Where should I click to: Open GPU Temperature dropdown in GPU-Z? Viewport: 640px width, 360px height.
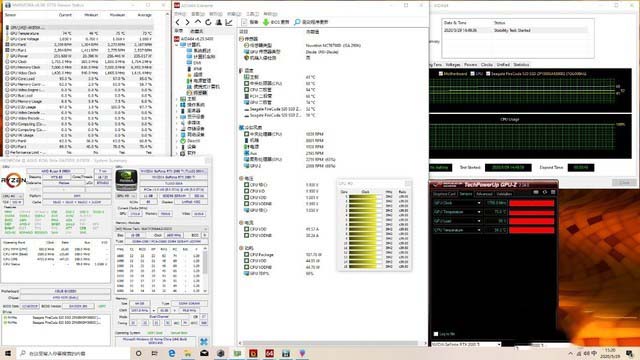point(479,212)
